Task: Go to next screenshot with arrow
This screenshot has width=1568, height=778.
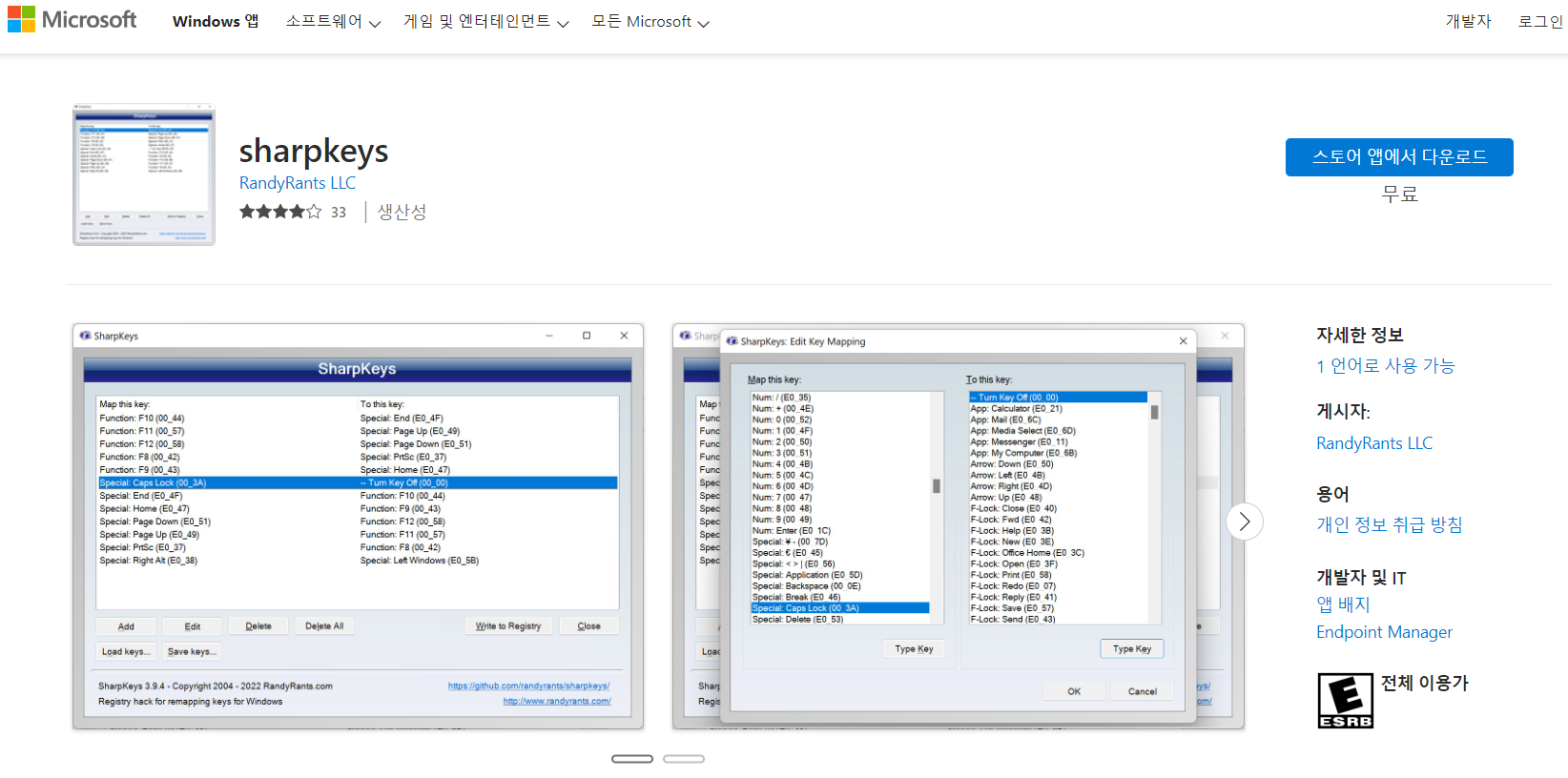Action: 1245,522
